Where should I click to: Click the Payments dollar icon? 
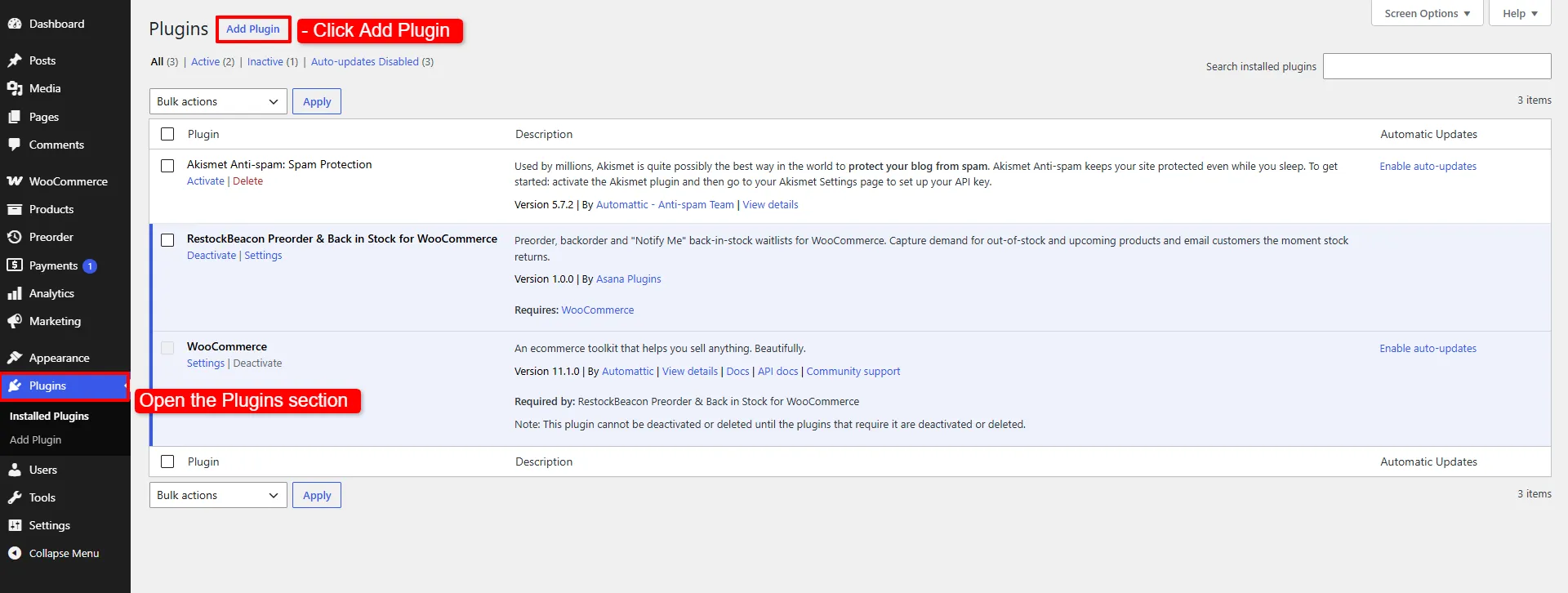click(x=15, y=265)
